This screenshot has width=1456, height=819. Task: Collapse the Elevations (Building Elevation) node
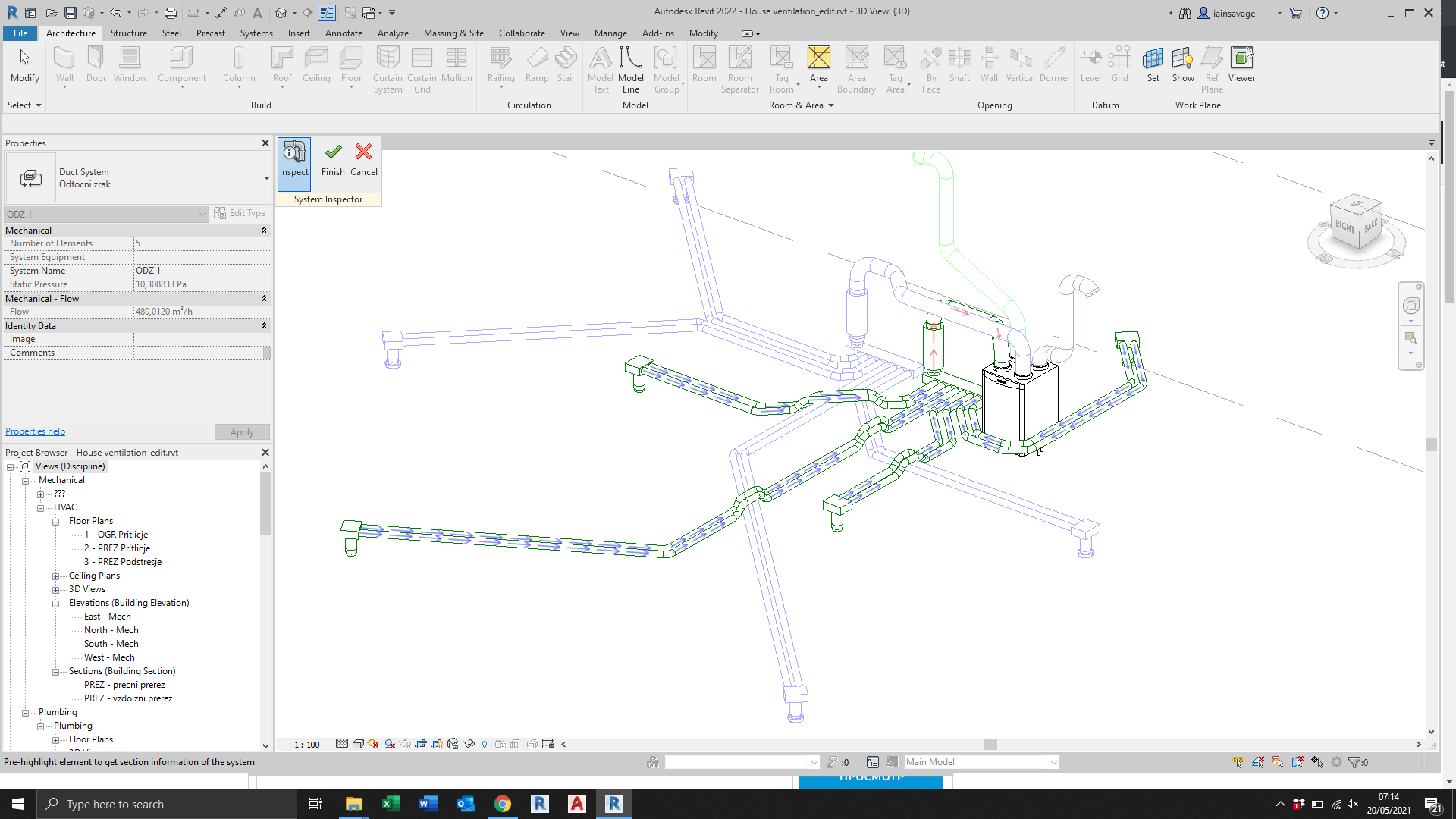coord(55,604)
